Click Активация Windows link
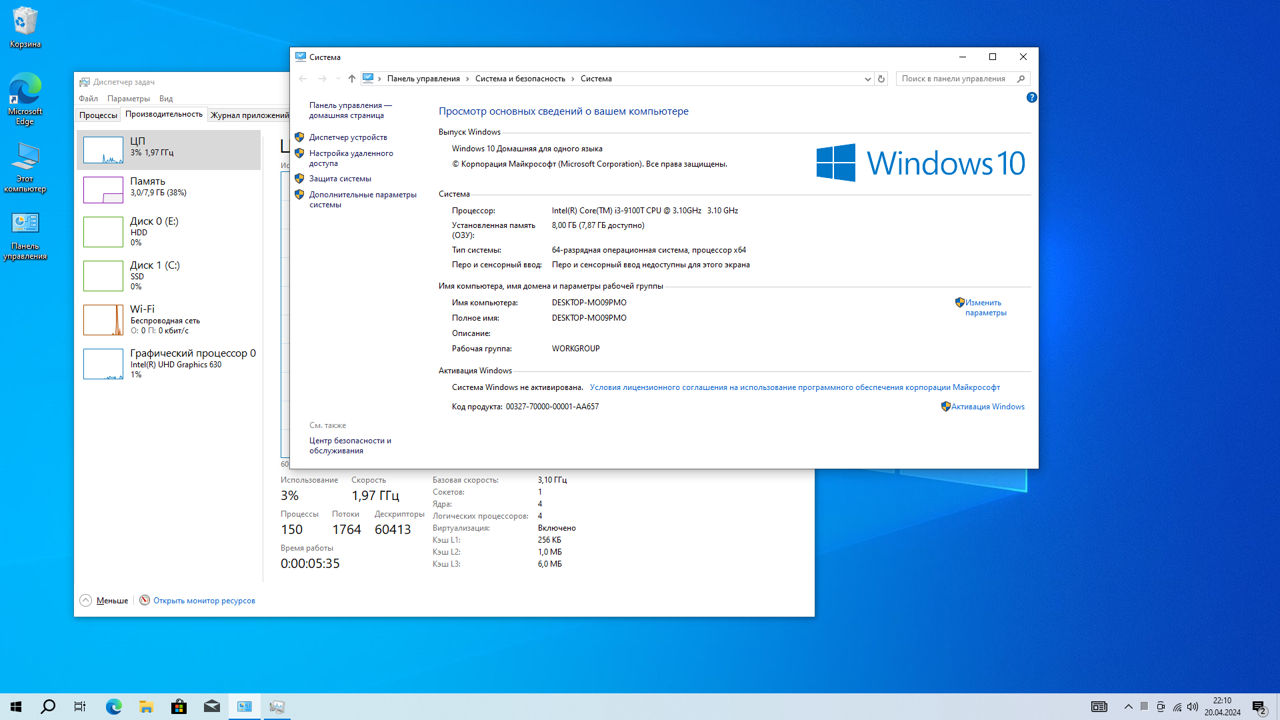Viewport: 1280px width, 720px height. (x=988, y=406)
